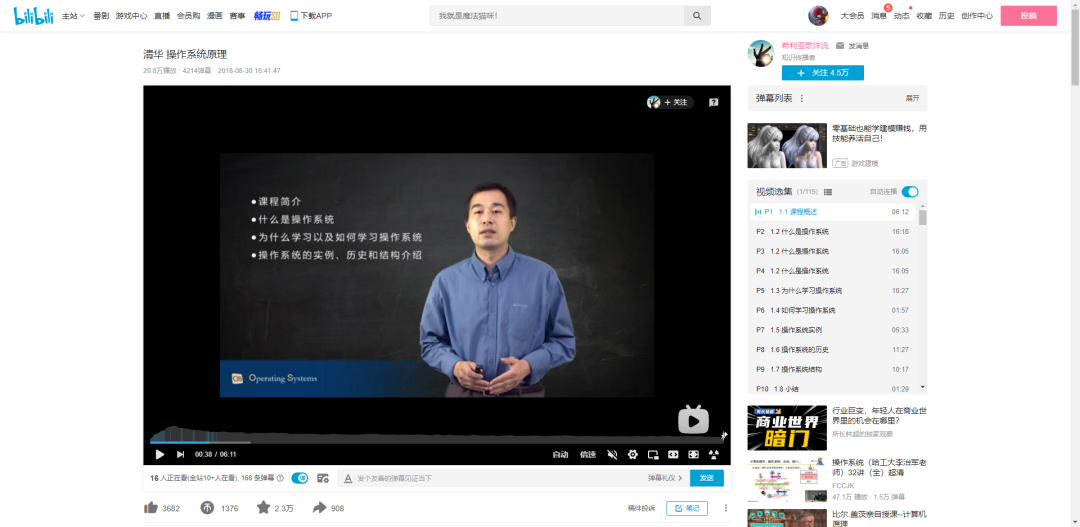Open 商业世界暗门 recommended video thumbnail
Viewport: 1080px width, 527px height.
pos(787,428)
